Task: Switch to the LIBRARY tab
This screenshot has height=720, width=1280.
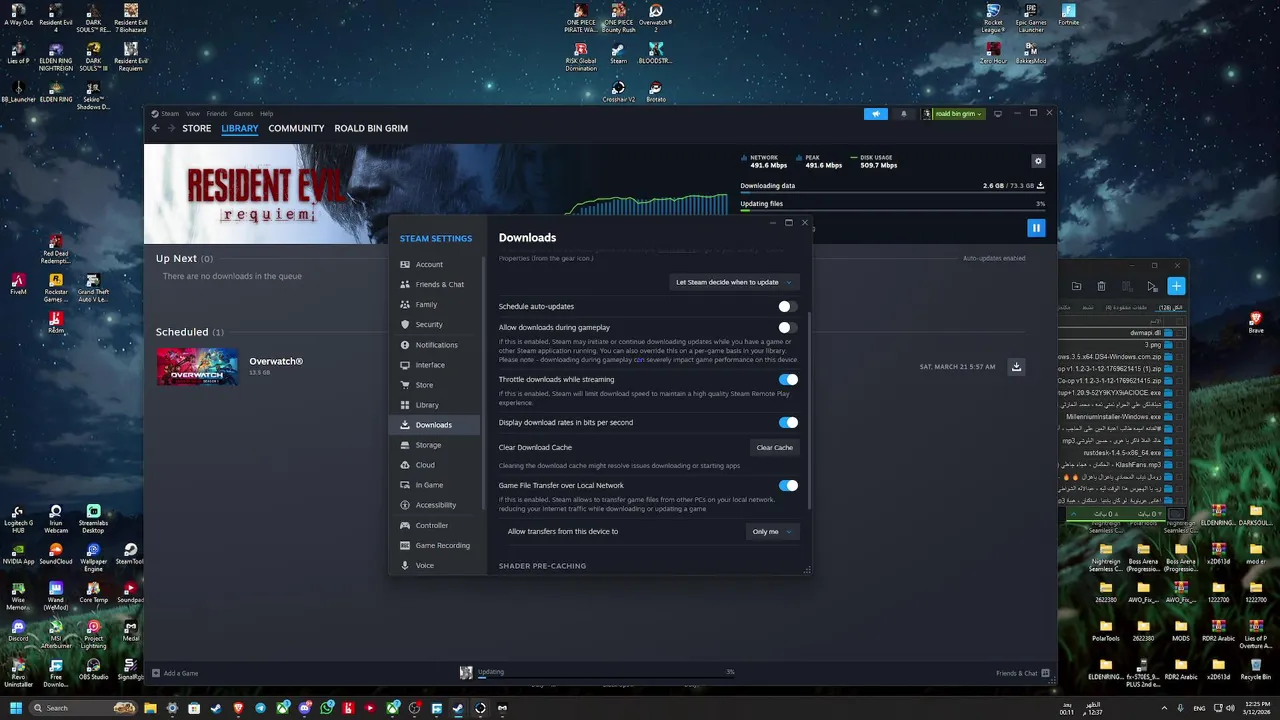Action: (x=240, y=128)
